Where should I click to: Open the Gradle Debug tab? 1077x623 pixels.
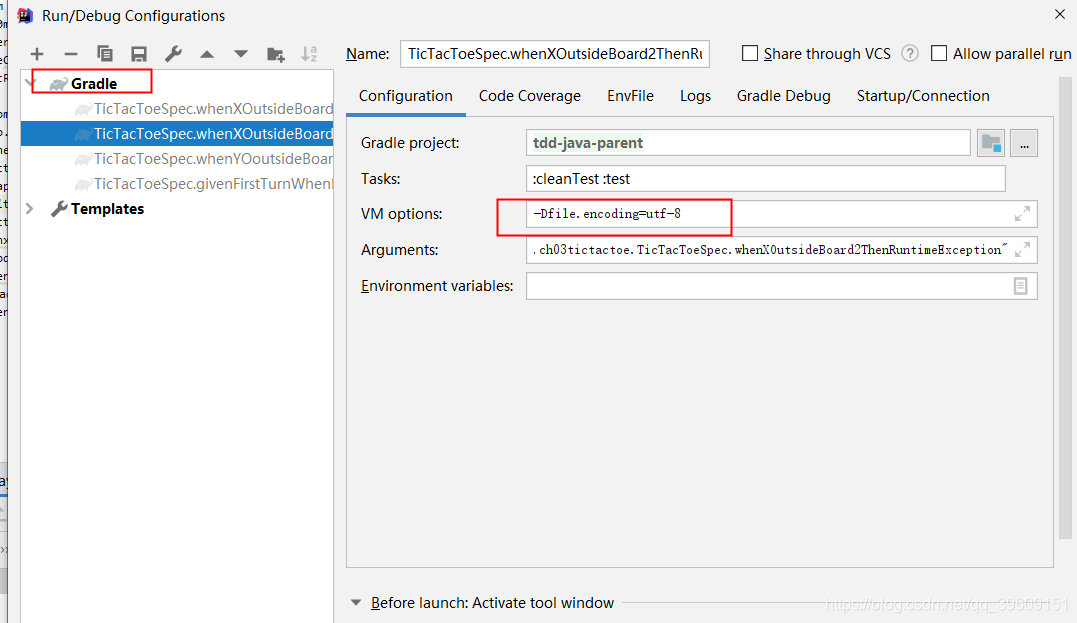click(783, 95)
